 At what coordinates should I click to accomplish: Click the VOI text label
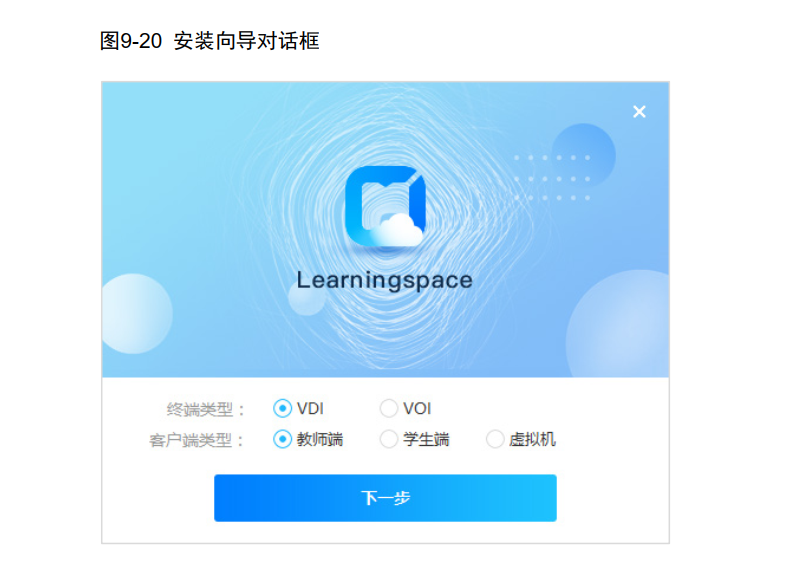(417, 408)
